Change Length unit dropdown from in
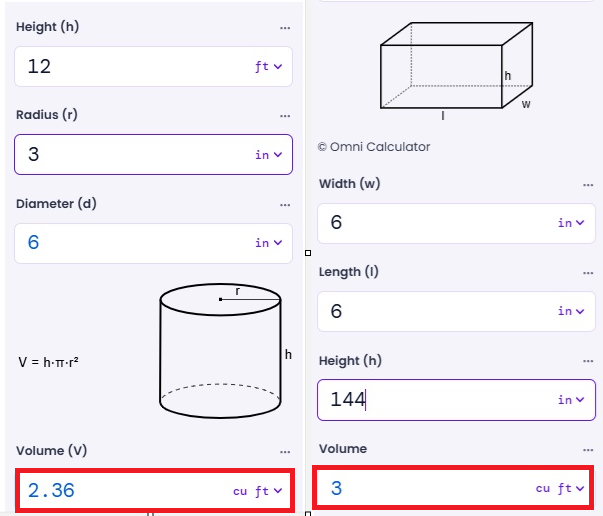 (571, 311)
